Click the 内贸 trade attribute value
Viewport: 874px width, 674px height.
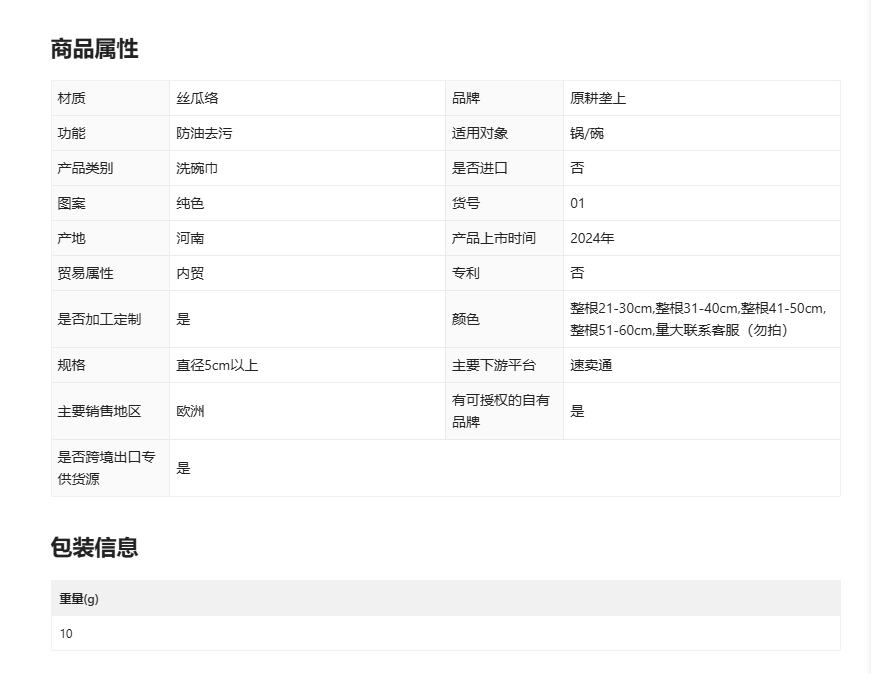pos(190,273)
